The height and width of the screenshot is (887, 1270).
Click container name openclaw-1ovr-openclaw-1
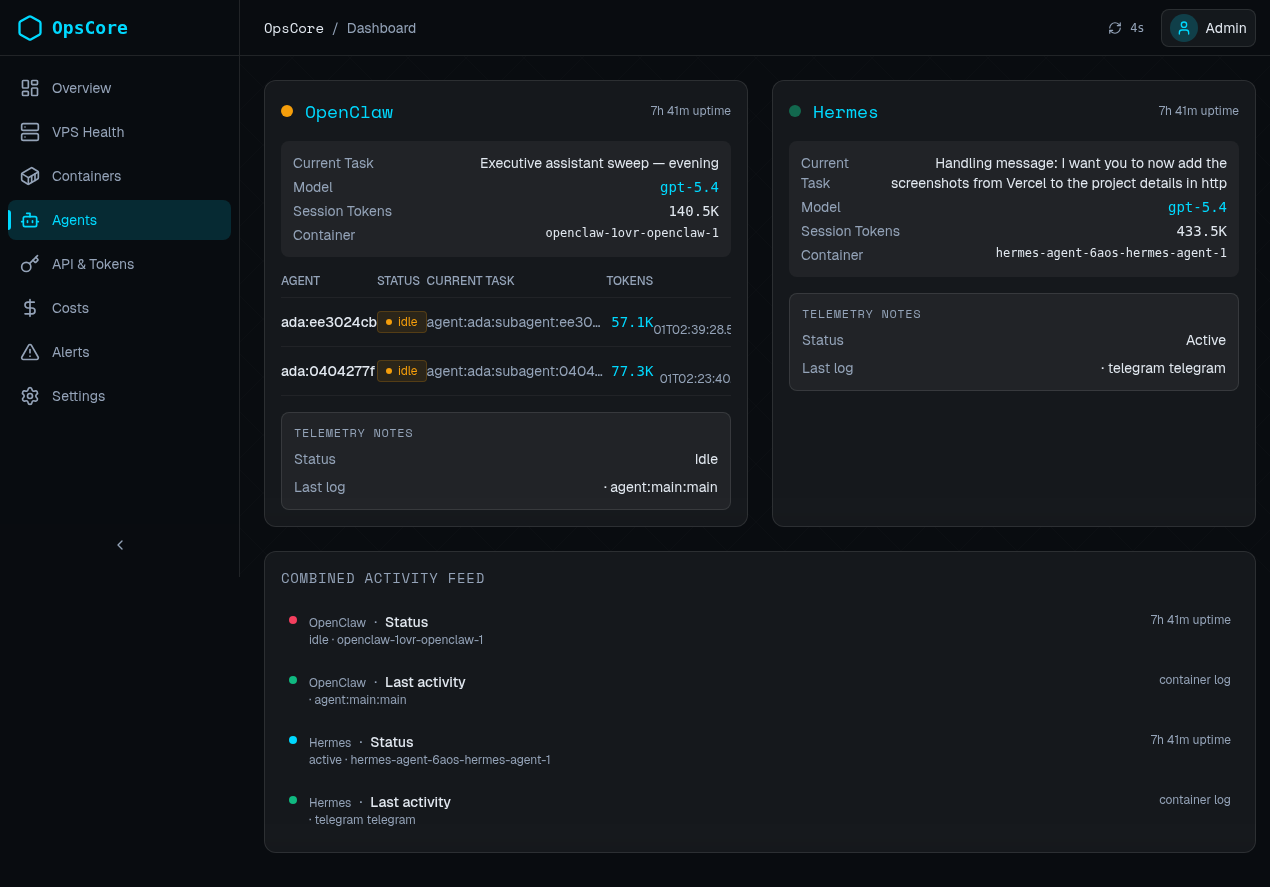[632, 233]
